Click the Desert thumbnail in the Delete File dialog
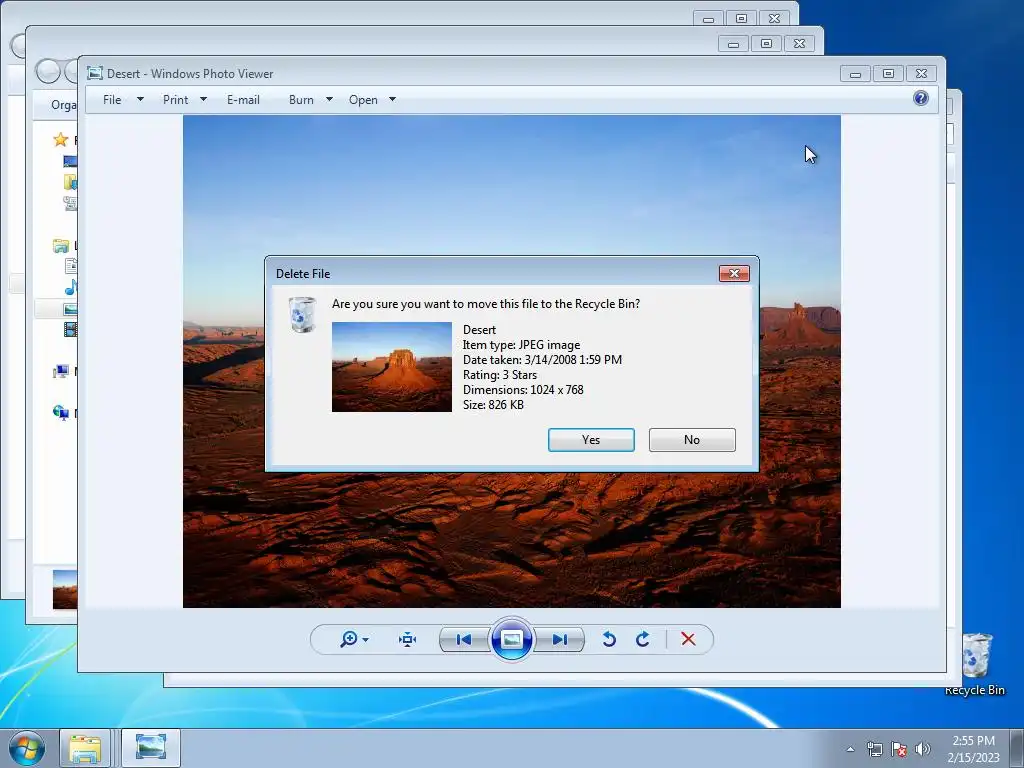1024x768 pixels. coord(392,366)
